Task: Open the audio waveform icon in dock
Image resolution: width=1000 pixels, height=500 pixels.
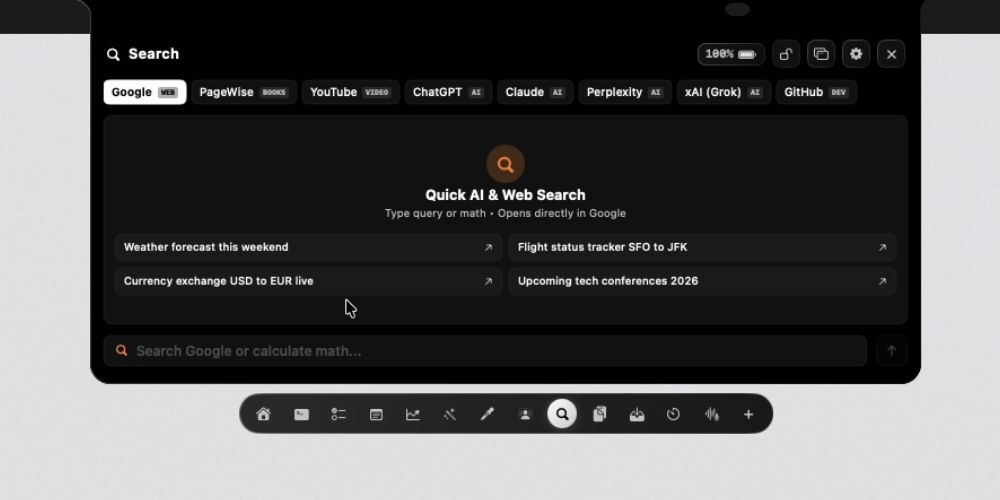Action: pos(712,415)
